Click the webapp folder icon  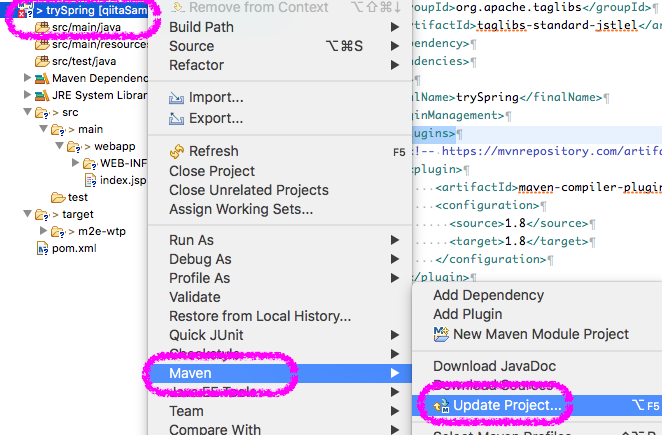[x=74, y=147]
